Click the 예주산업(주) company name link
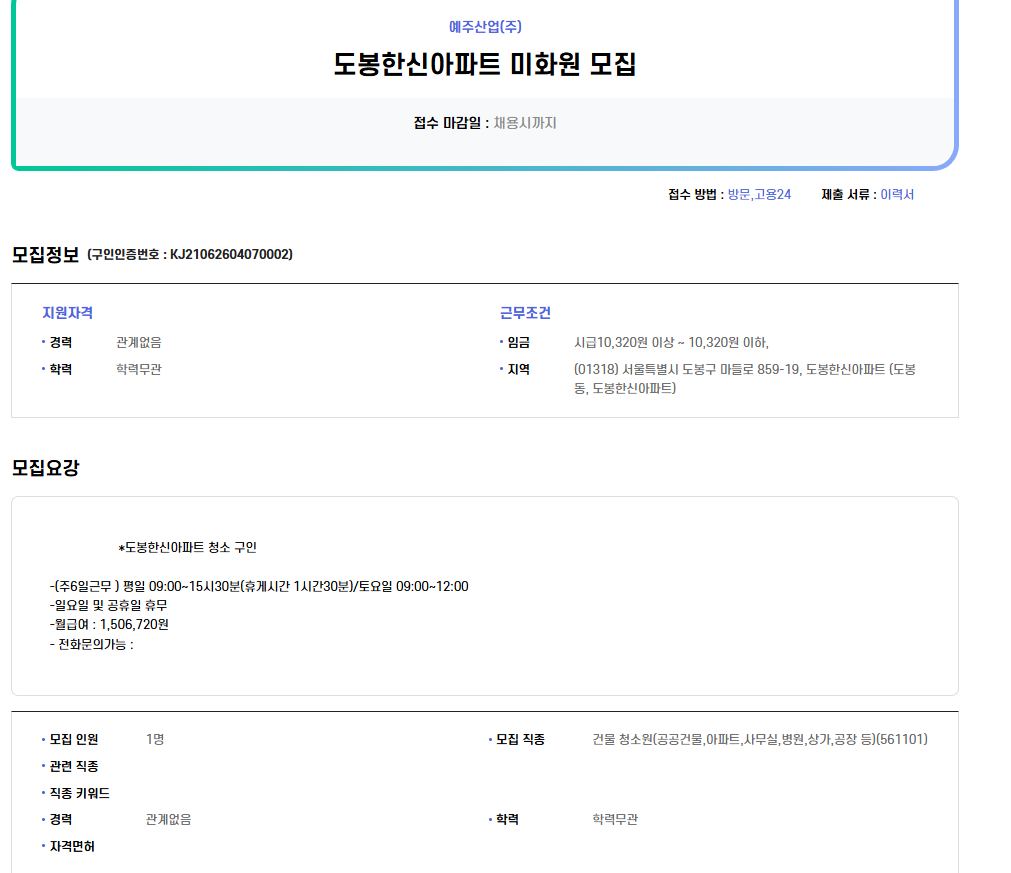 click(x=485, y=27)
